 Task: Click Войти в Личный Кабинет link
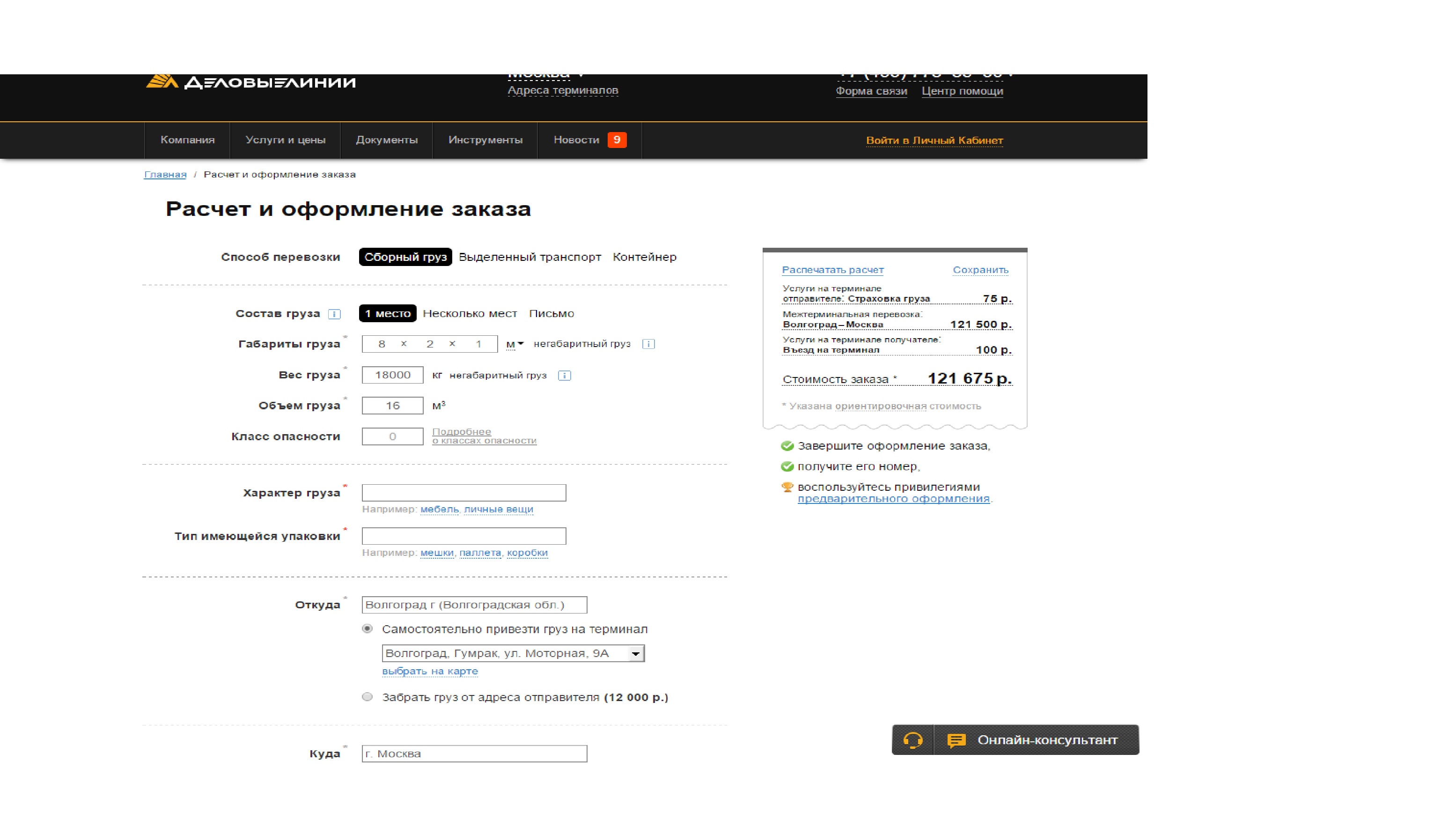934,140
